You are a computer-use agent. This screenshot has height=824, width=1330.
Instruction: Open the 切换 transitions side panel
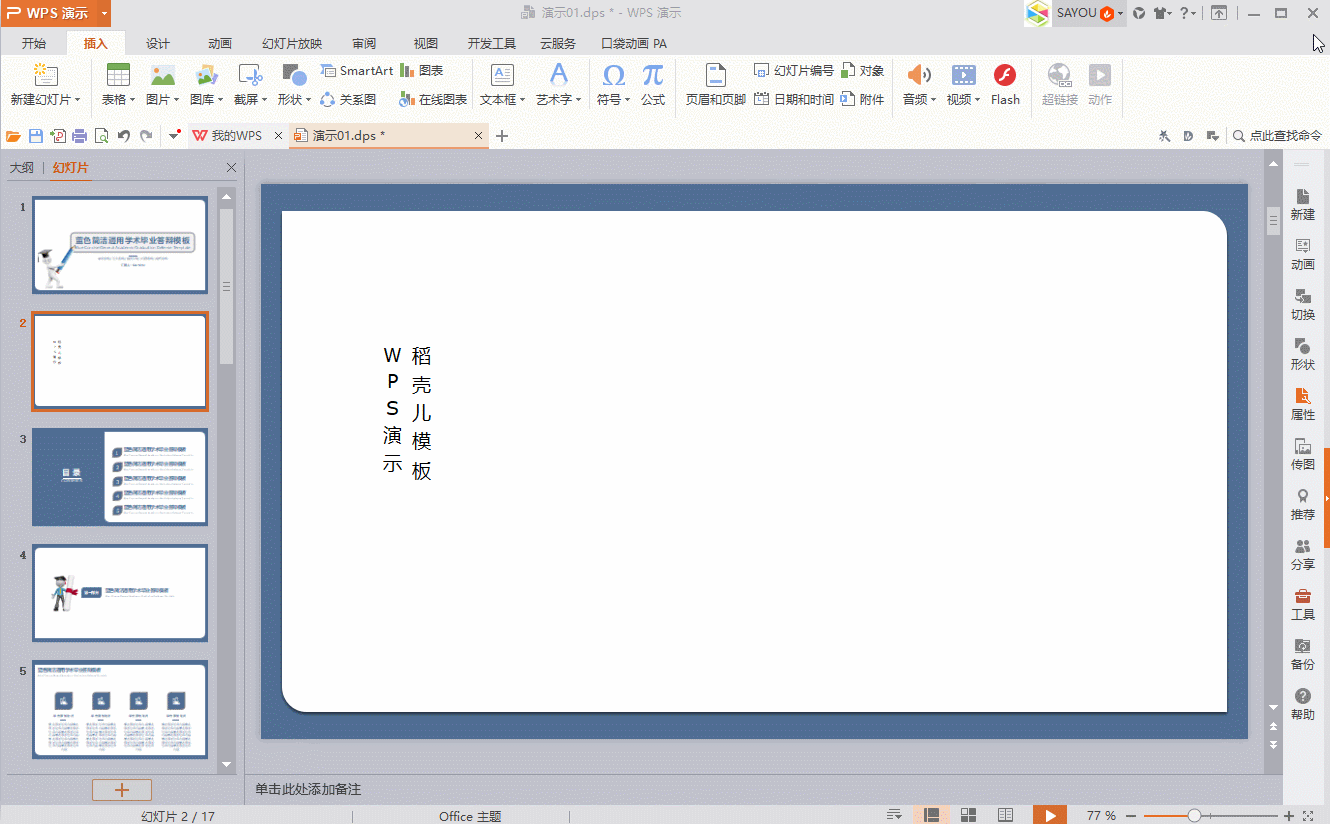pos(1303,304)
